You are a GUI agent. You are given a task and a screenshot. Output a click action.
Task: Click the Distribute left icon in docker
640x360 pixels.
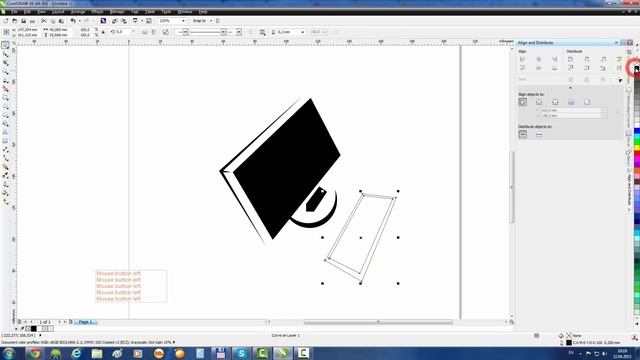(571, 59)
